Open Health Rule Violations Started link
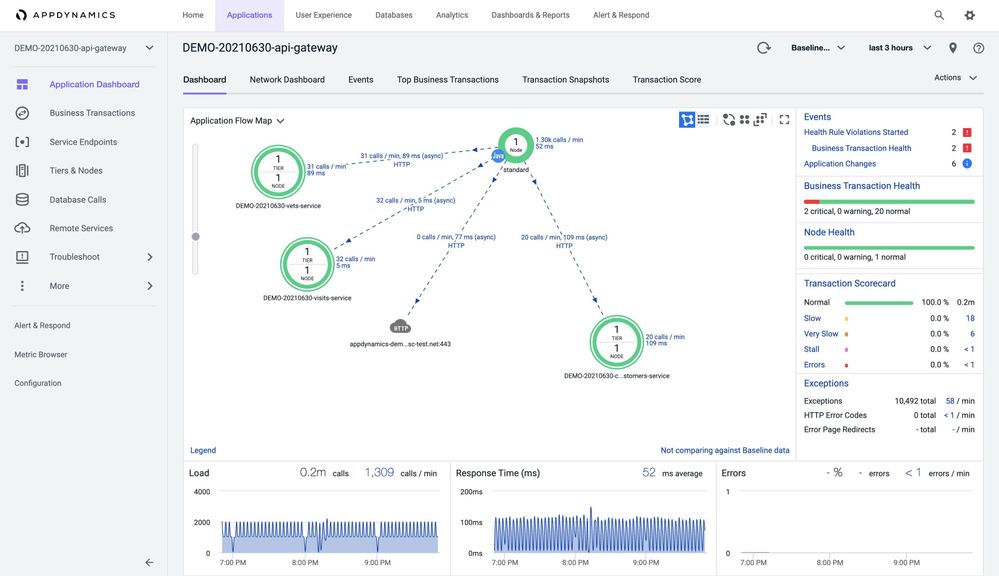Screen dimensions: 999x576 tap(856, 133)
